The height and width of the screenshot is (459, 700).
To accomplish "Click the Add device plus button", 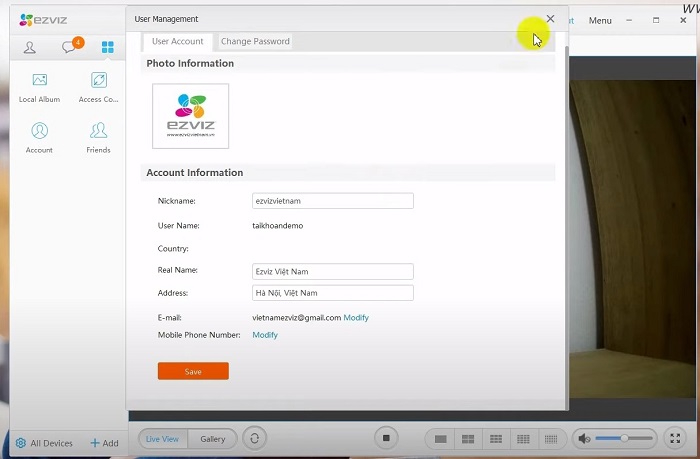I will (104, 443).
